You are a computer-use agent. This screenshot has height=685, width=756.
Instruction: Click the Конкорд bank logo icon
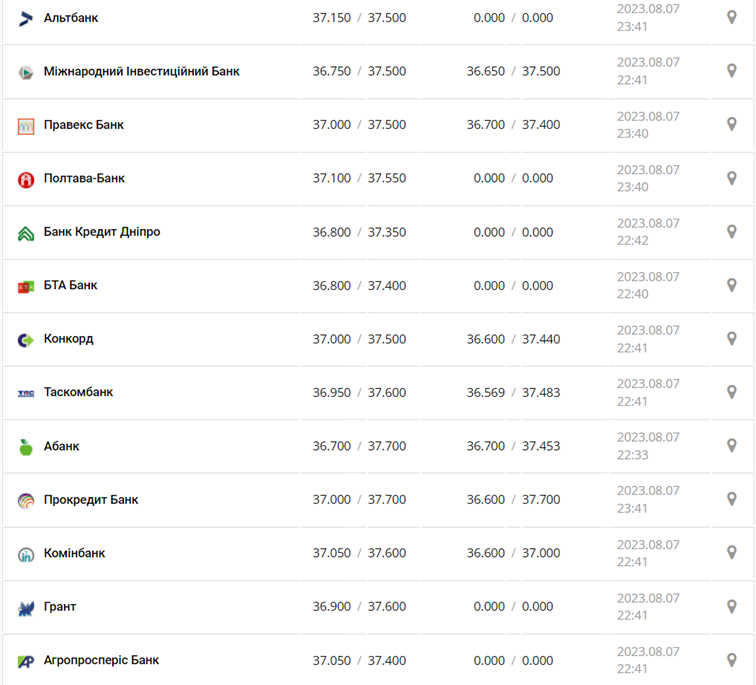click(x=26, y=339)
